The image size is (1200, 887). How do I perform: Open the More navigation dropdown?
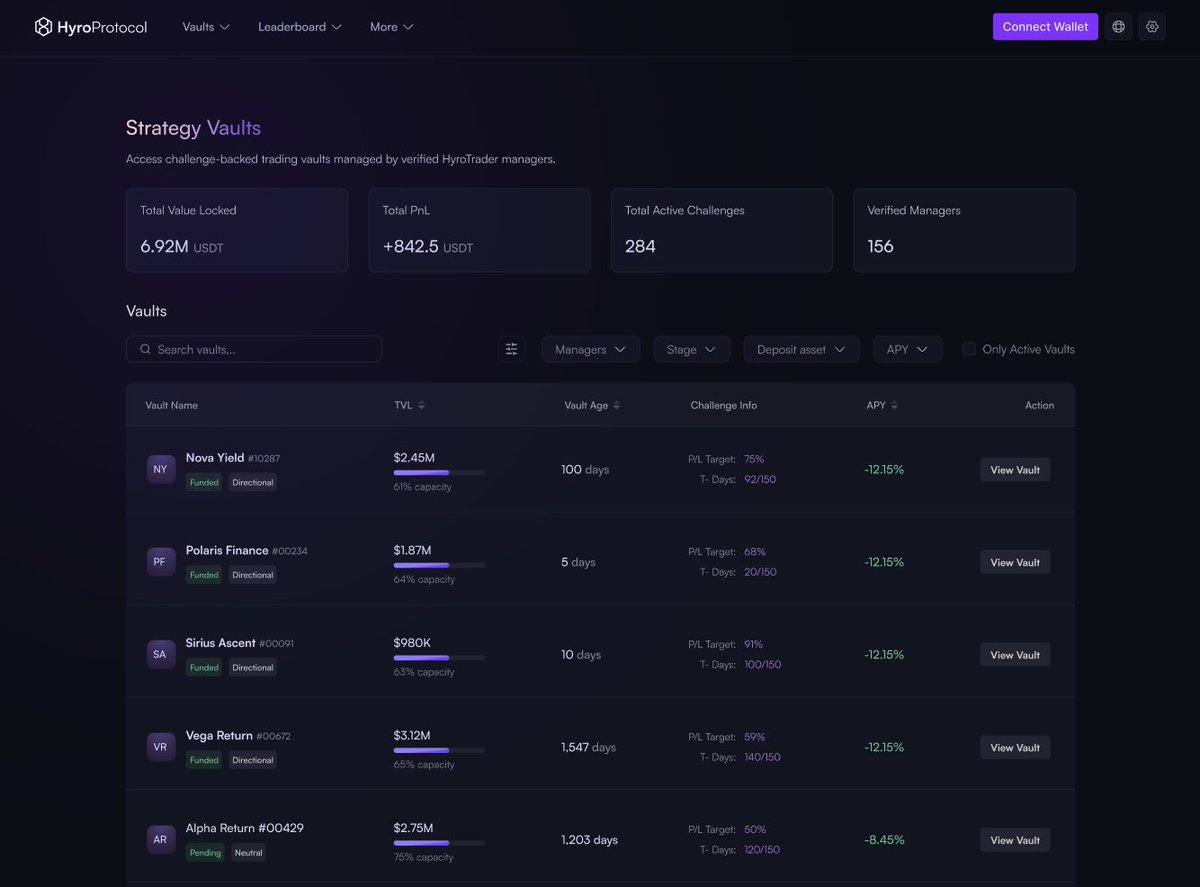[x=392, y=27]
